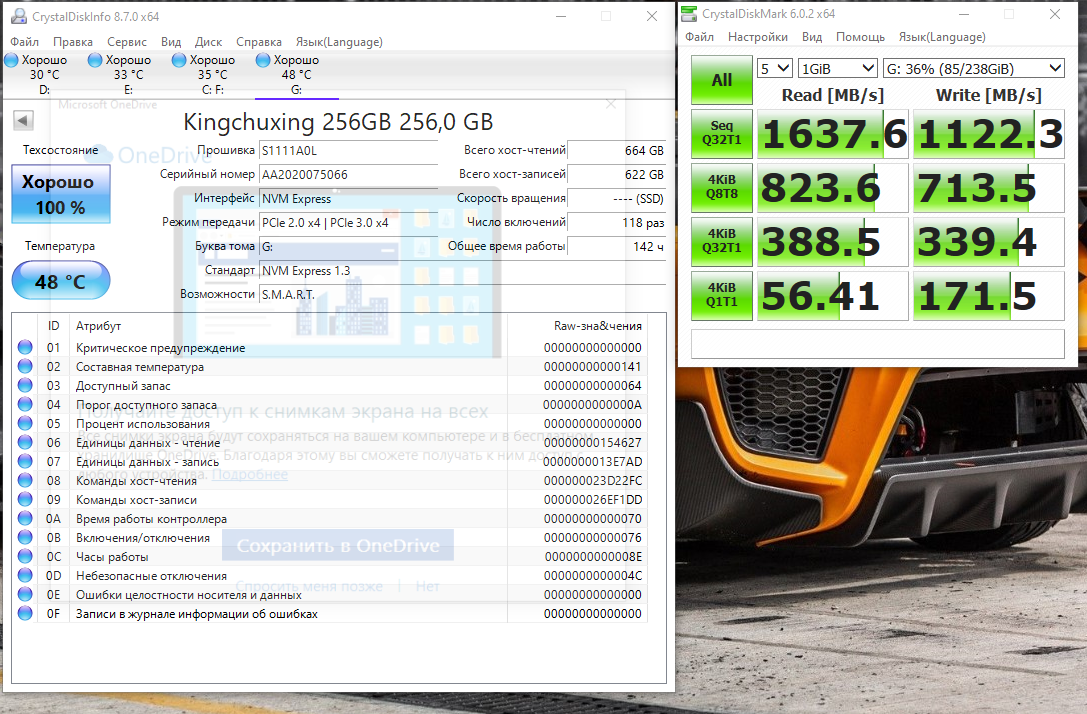Click the previous disk arrow in CrystalDiskInfo
Image resolution: width=1087 pixels, height=714 pixels.
pyautogui.click(x=23, y=121)
